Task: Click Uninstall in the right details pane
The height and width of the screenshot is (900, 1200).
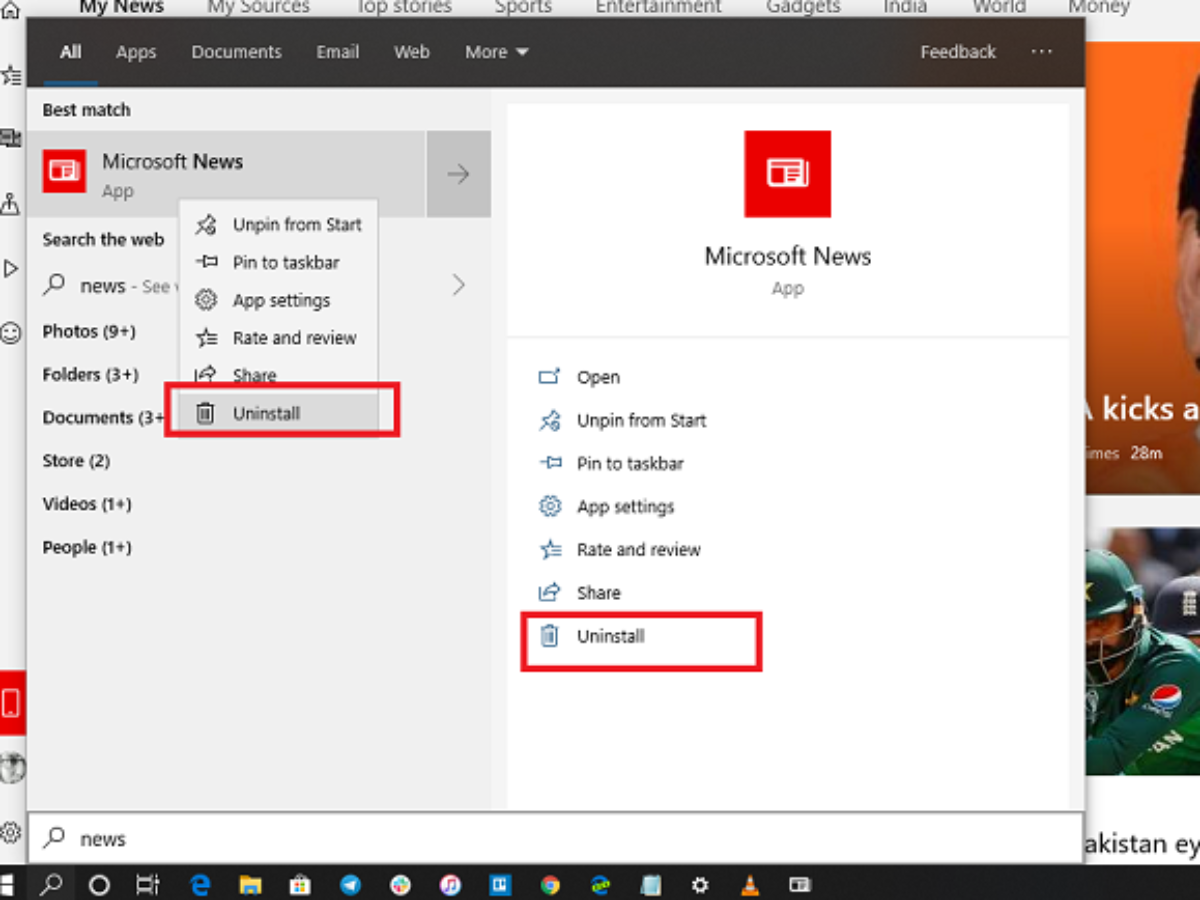Action: [610, 636]
